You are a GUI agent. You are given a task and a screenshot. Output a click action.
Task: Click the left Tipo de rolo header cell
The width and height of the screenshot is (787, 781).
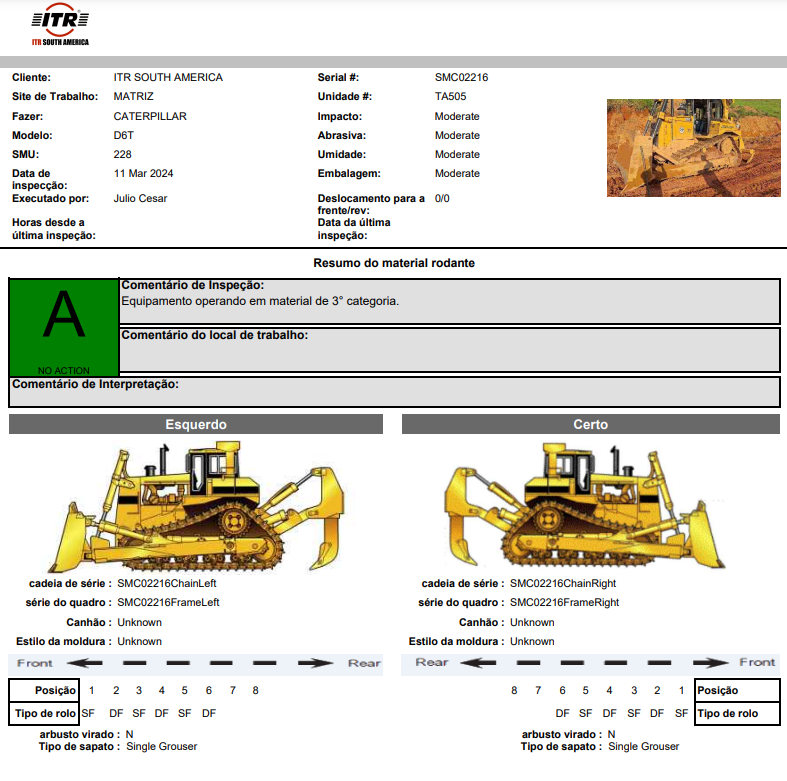[x=44, y=714]
